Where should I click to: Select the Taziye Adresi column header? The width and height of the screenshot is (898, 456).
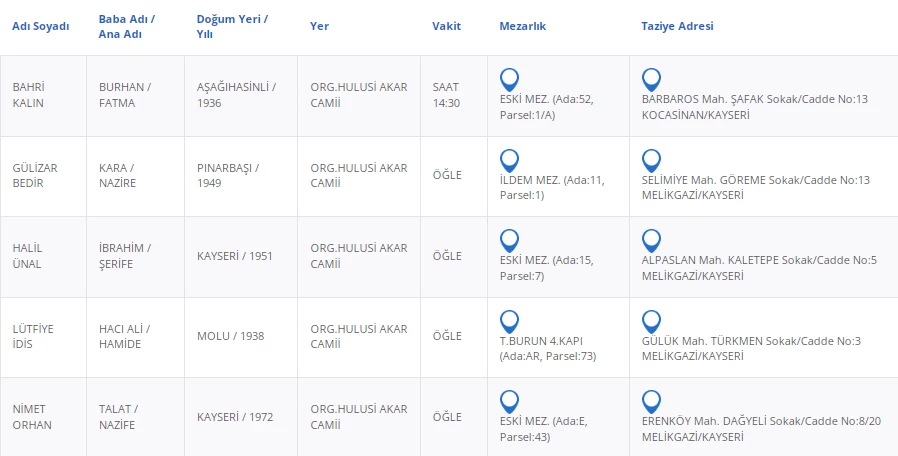677,26
